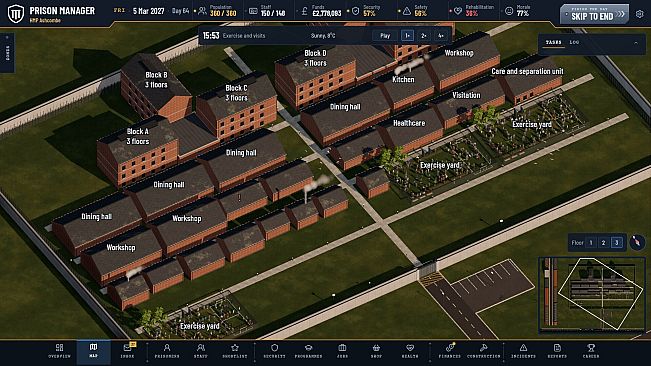
Task: Click the Play button
Action: 385,36
